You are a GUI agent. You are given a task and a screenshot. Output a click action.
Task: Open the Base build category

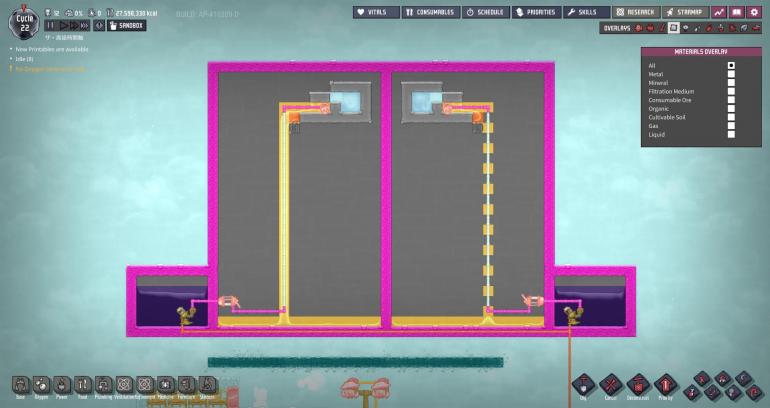(20, 386)
